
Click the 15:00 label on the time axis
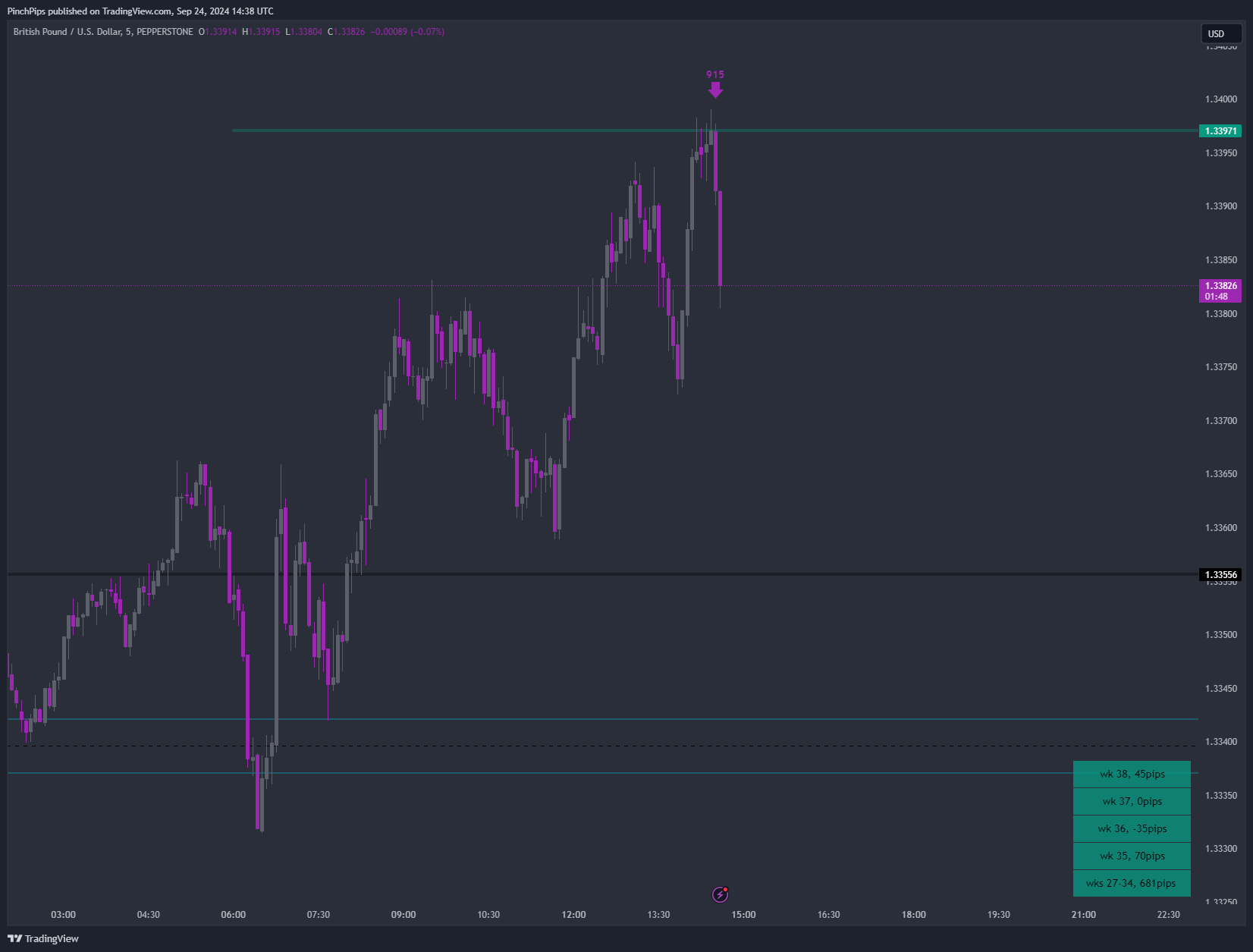click(x=743, y=915)
